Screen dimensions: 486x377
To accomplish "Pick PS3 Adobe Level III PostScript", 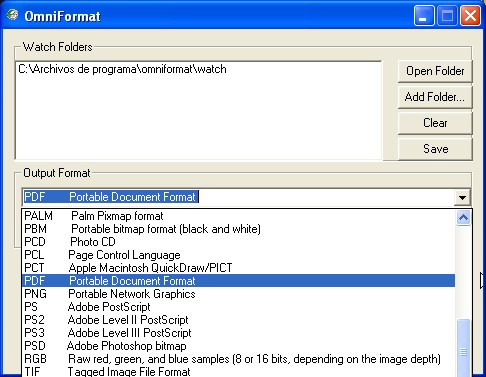I will [238, 333].
